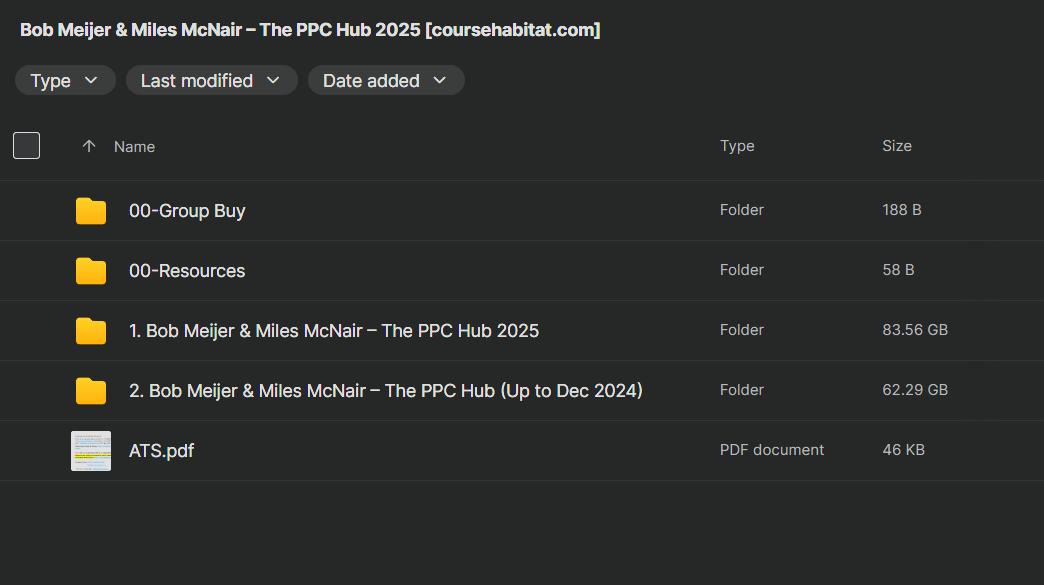Tick the select-all checkbox in header

click(26, 146)
